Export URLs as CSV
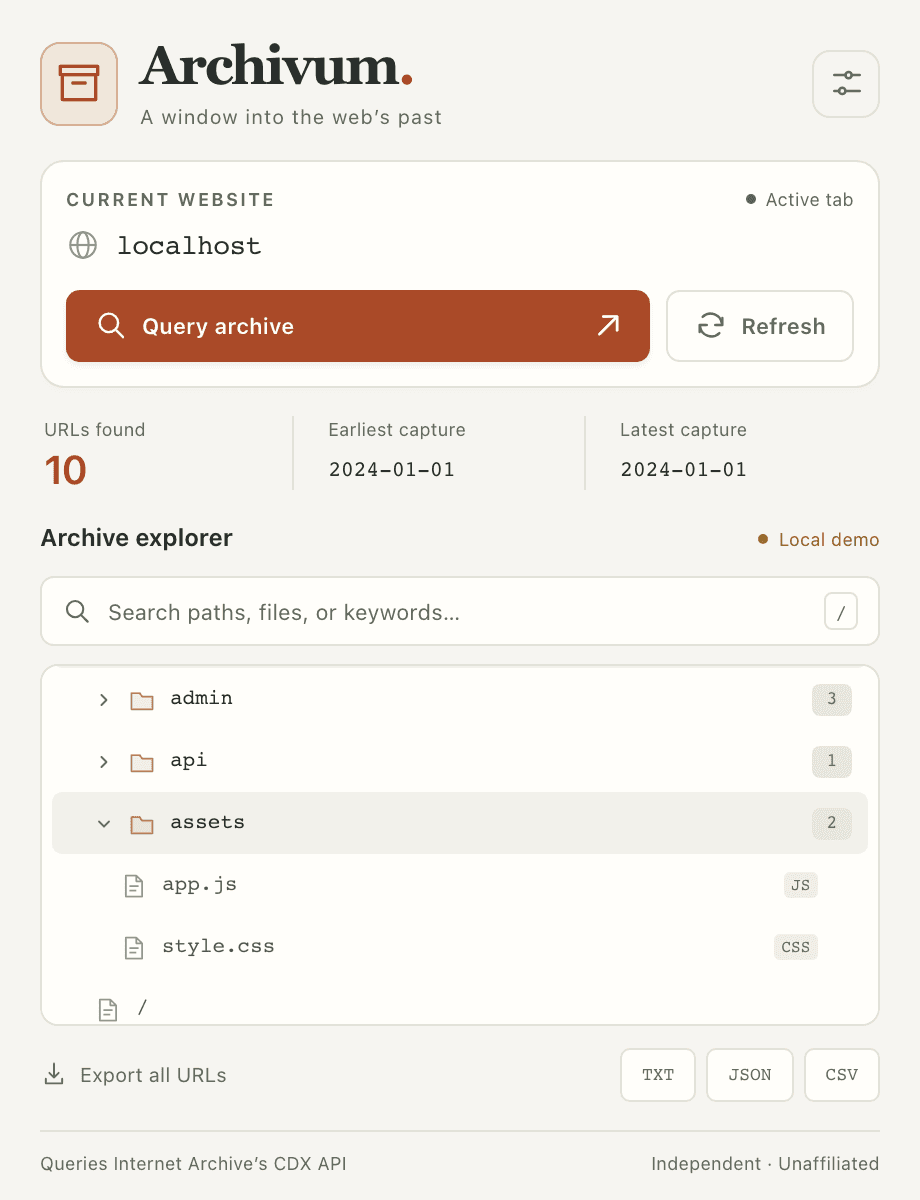 tap(842, 1075)
